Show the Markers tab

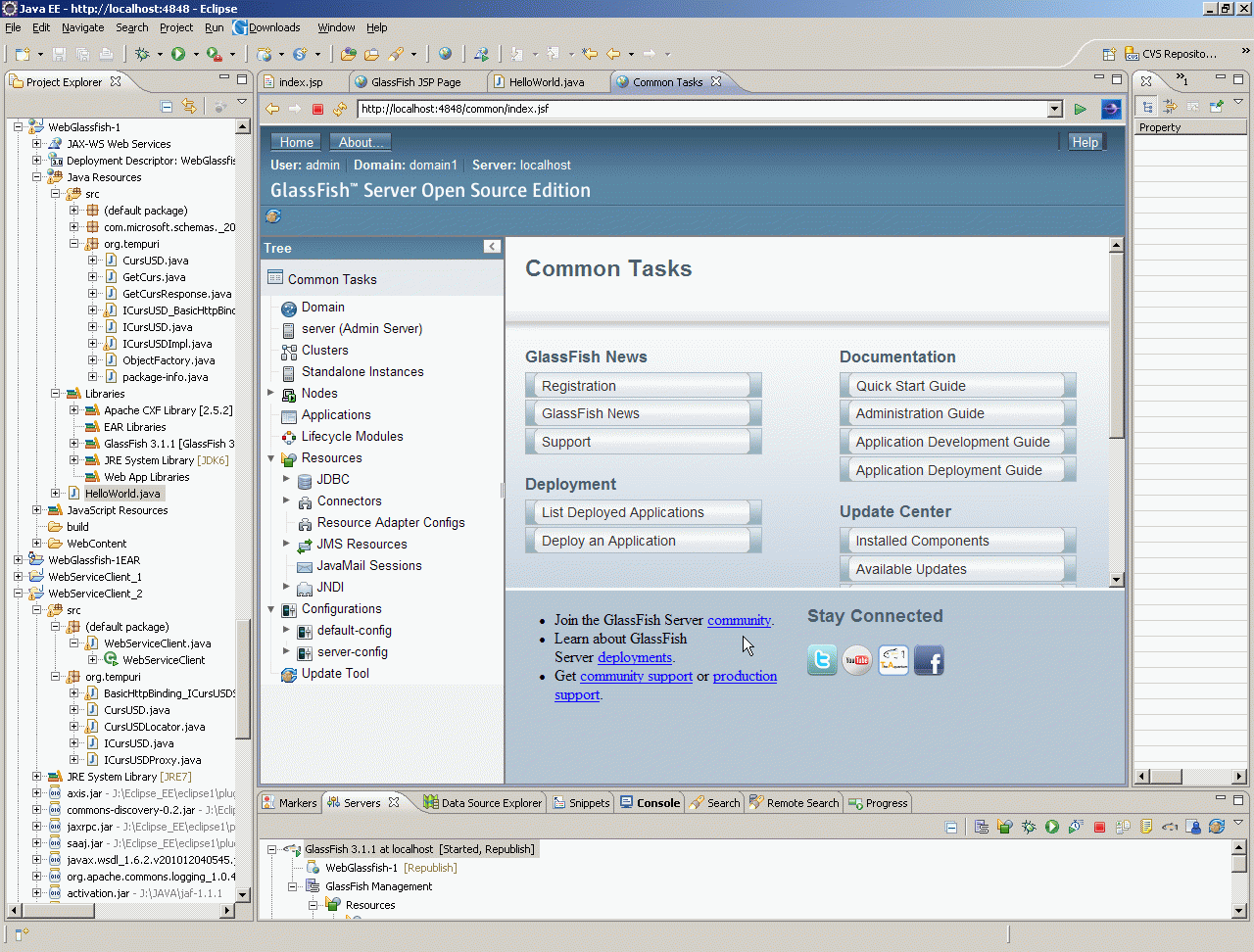click(x=290, y=803)
